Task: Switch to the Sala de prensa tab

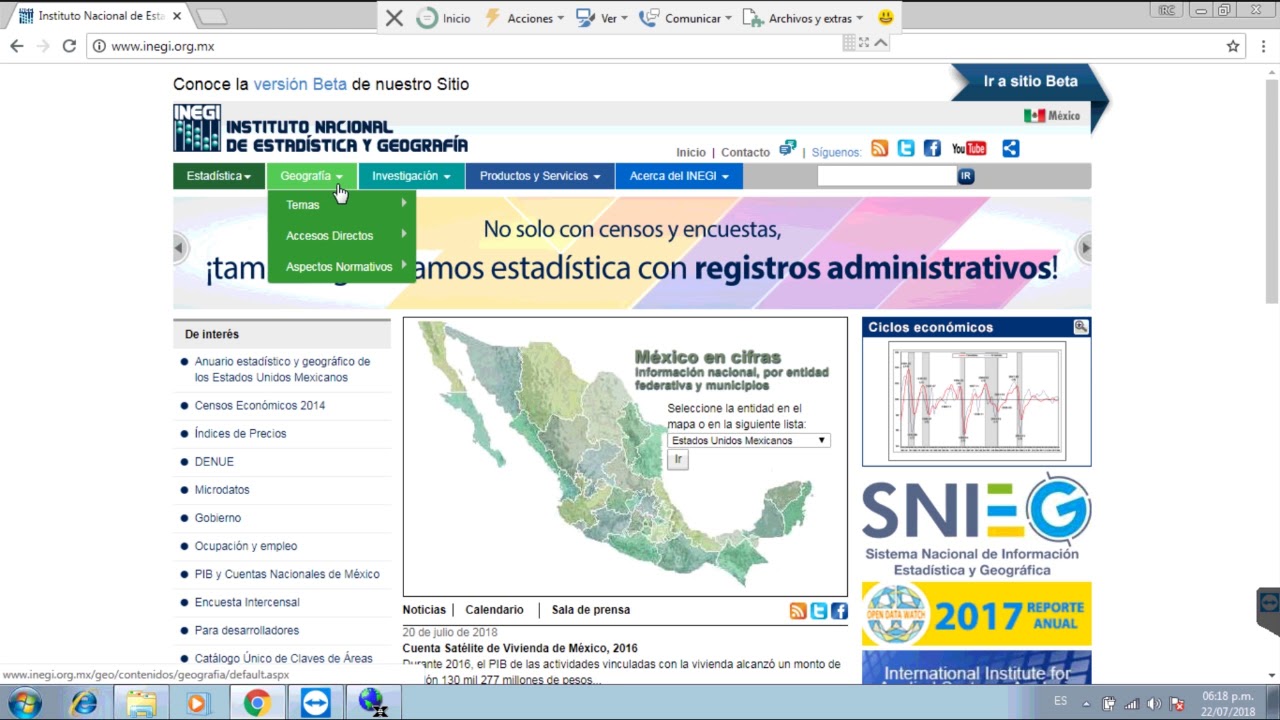Action: pos(591,610)
